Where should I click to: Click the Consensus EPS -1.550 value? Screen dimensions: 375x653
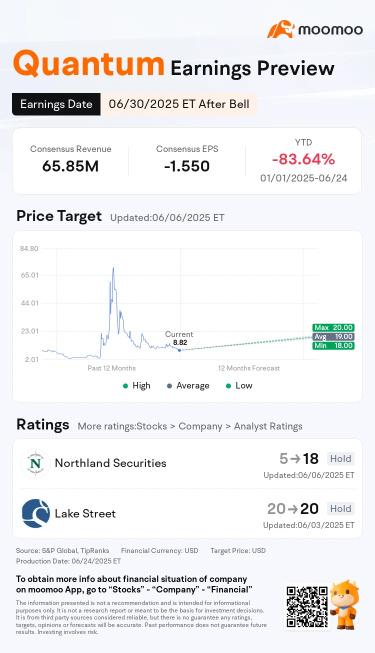[187, 166]
